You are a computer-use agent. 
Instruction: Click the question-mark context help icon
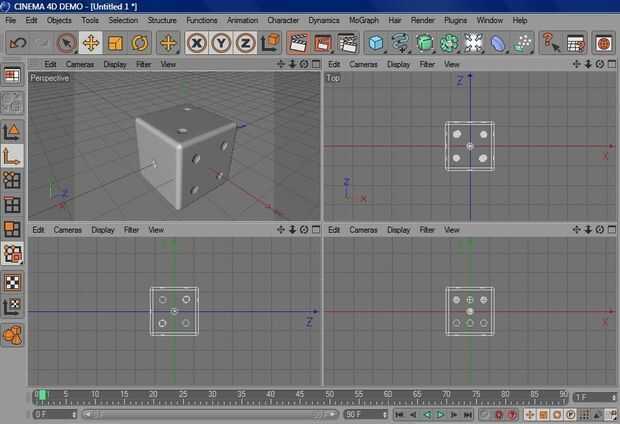(x=551, y=43)
